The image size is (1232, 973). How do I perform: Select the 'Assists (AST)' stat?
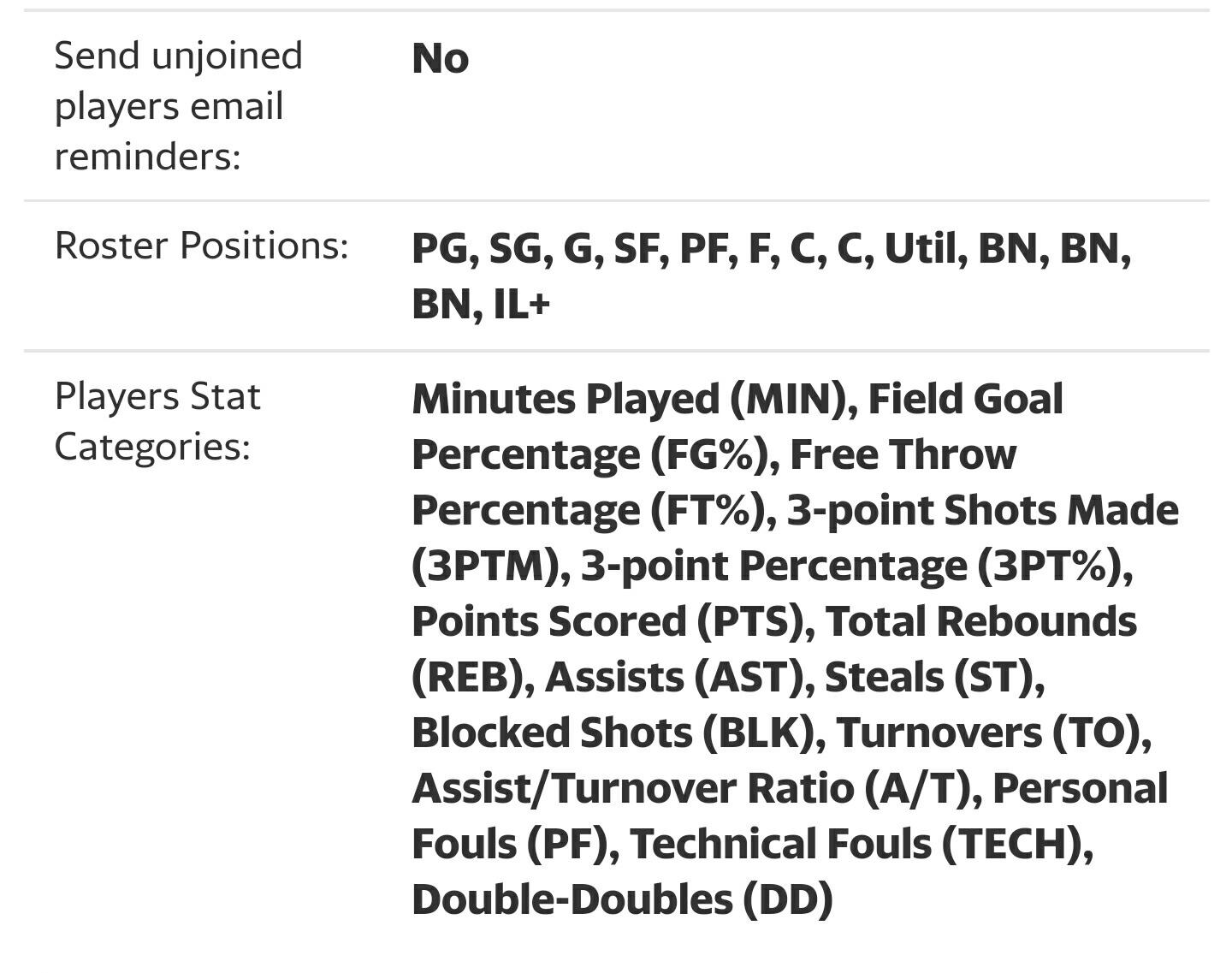(674, 677)
